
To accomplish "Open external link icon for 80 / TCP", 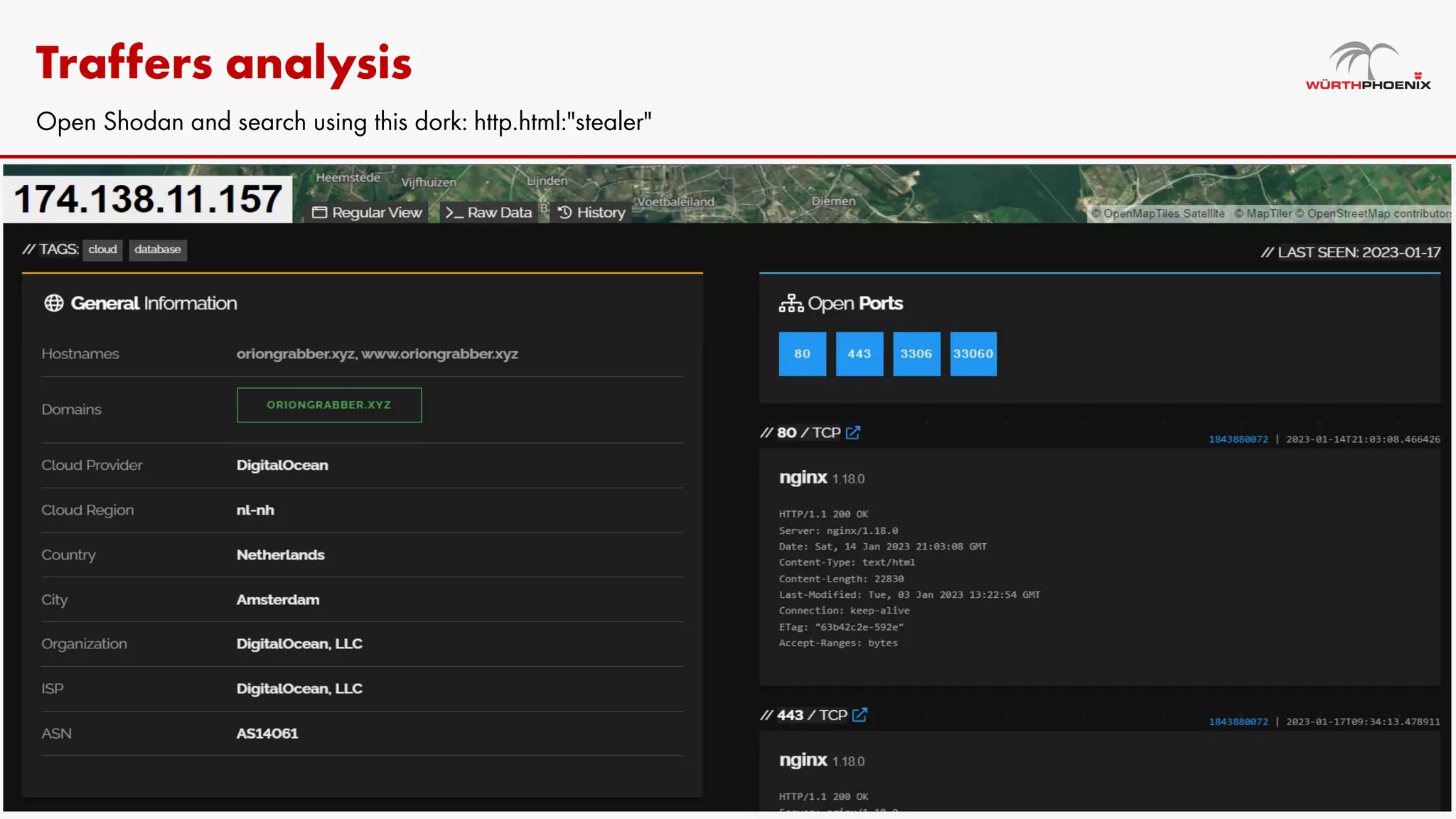I will pos(853,432).
